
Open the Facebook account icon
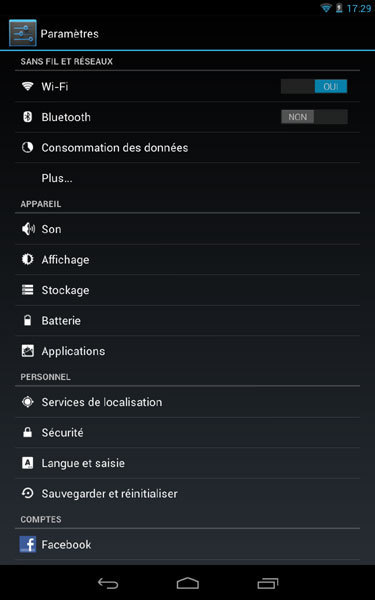(x=28, y=545)
